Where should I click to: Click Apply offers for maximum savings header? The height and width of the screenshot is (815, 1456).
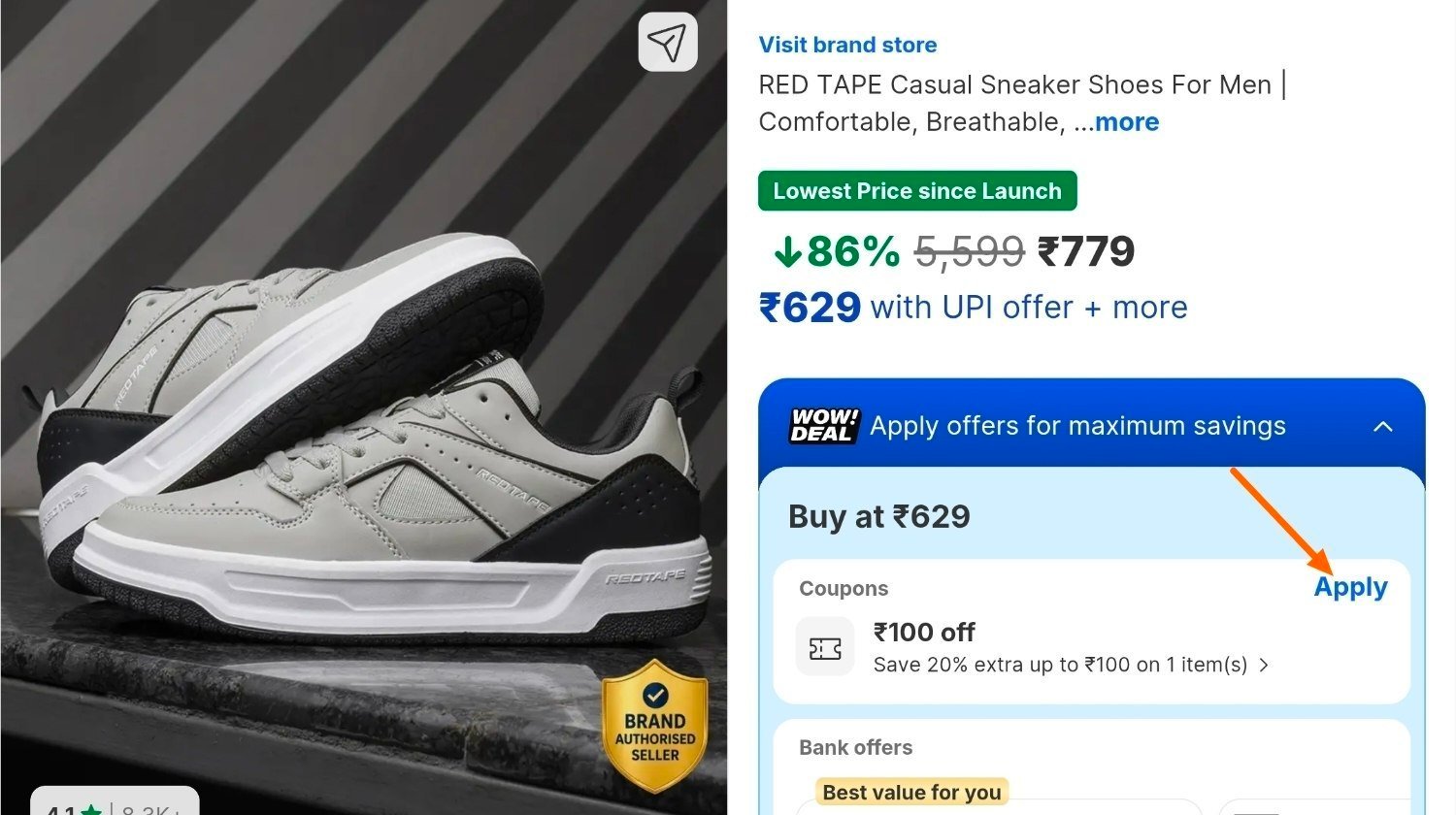click(1077, 426)
